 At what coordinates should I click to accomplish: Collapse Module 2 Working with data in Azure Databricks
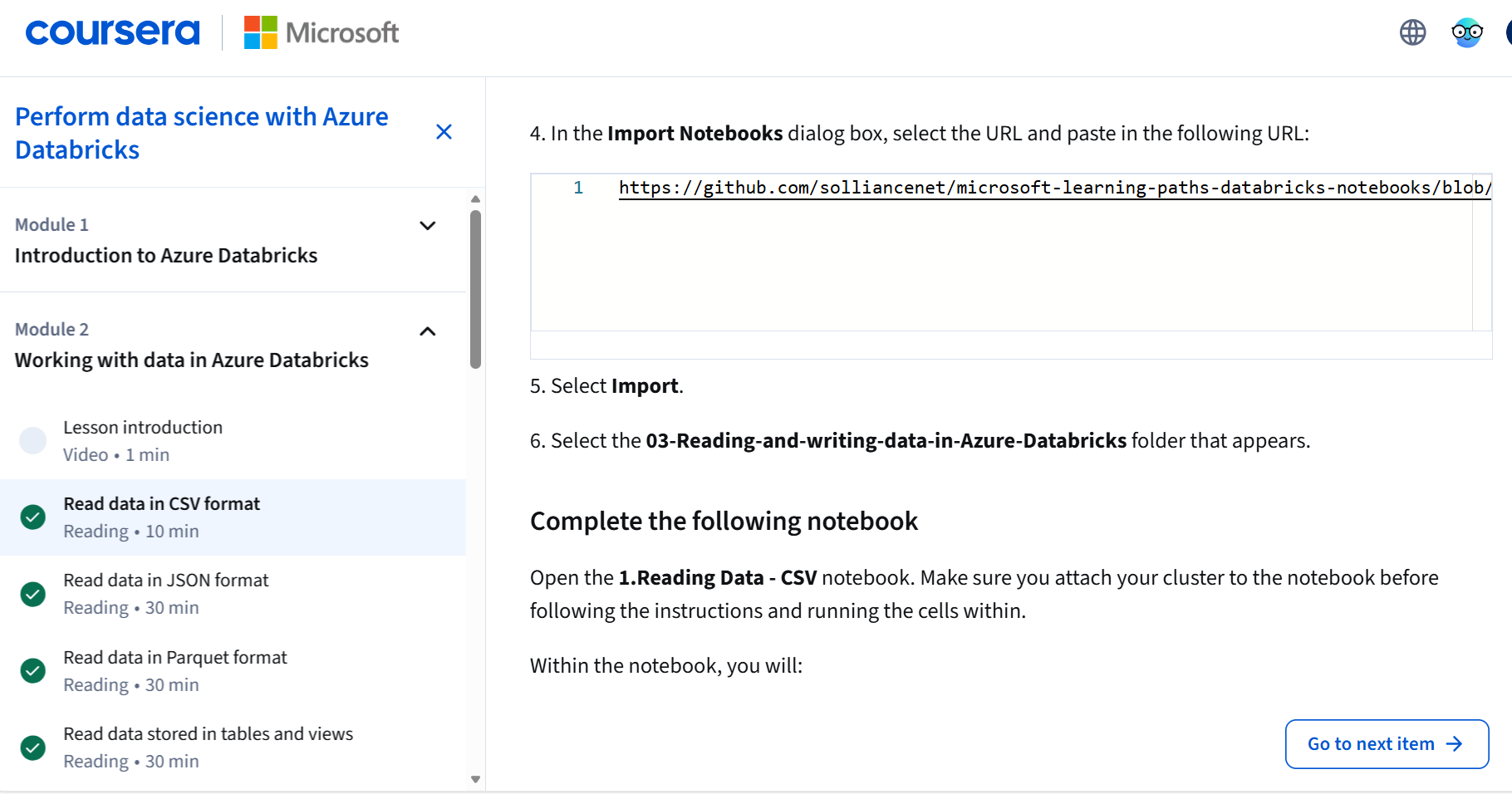pyautogui.click(x=427, y=331)
